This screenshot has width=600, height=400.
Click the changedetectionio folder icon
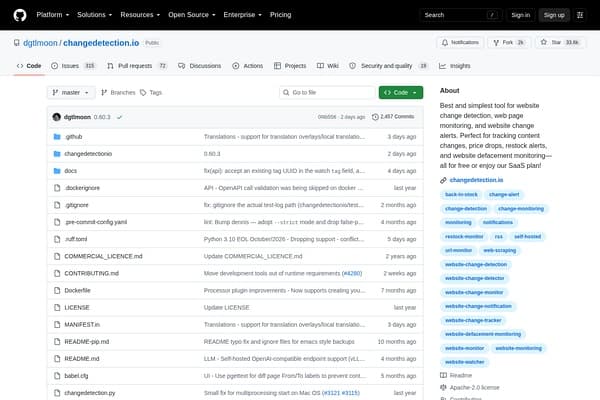(x=57, y=154)
